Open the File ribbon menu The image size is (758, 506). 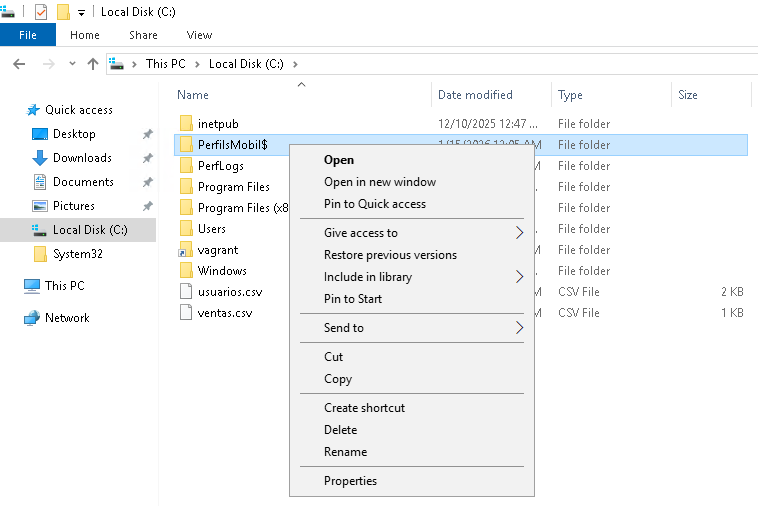(x=28, y=35)
